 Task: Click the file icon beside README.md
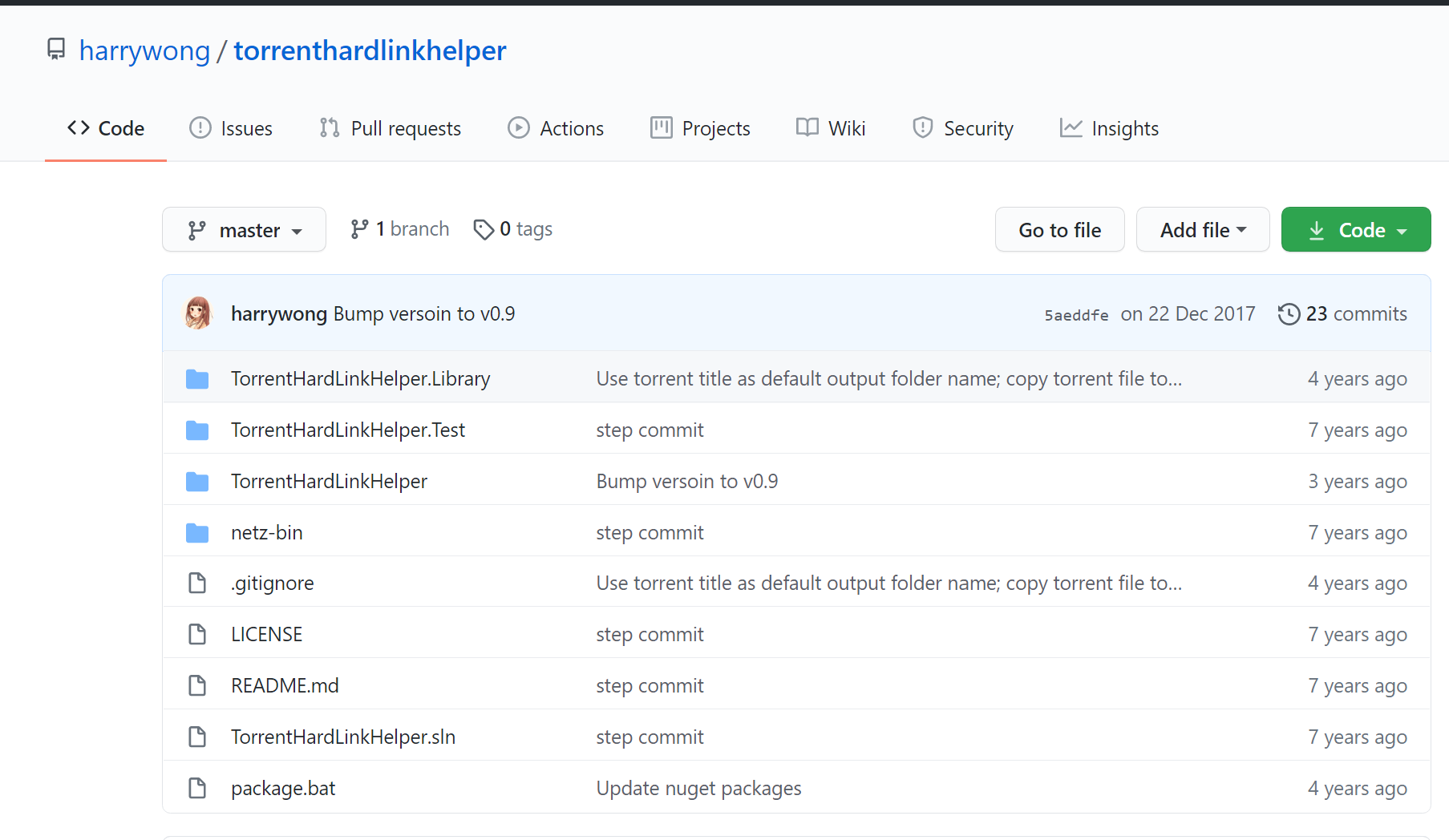click(x=197, y=685)
